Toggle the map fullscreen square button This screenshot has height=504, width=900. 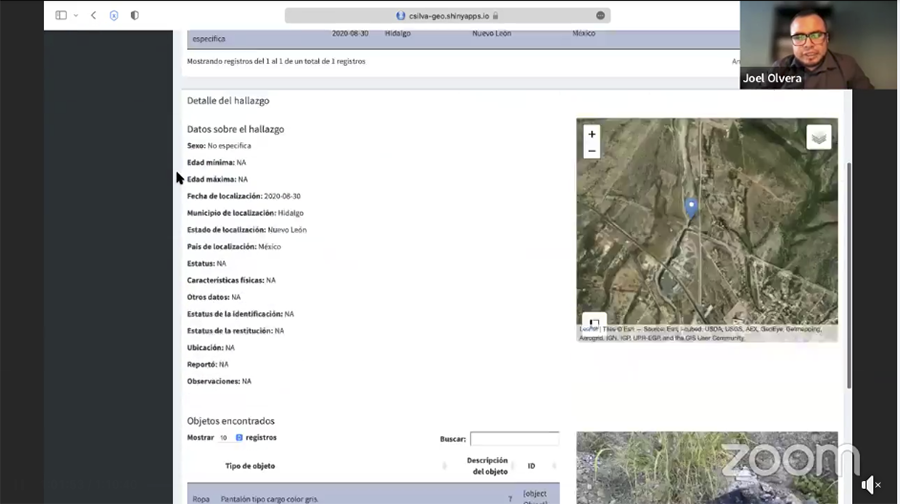[594, 321]
